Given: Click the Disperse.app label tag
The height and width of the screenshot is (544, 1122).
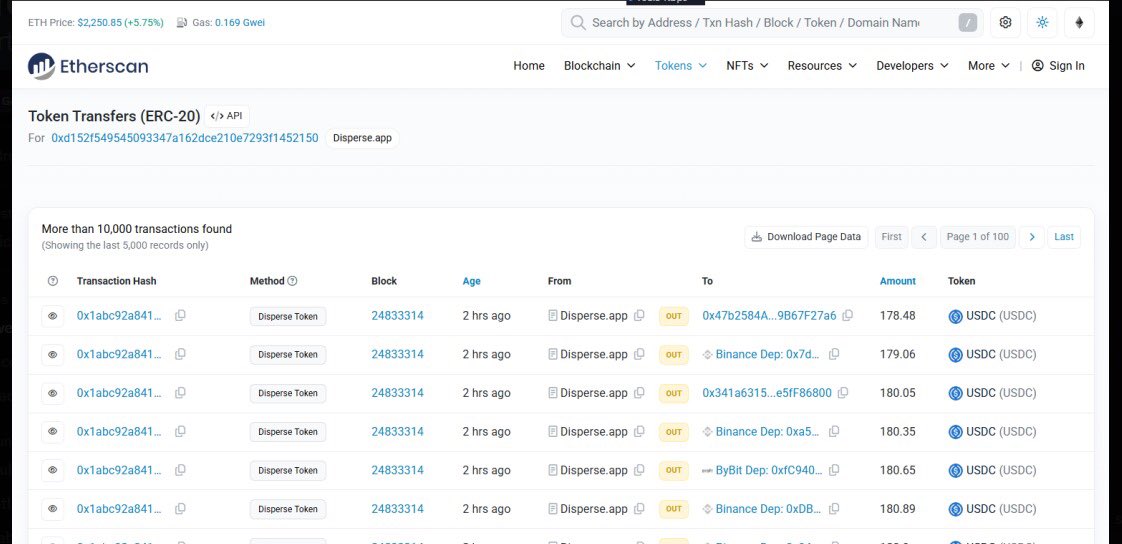Looking at the screenshot, I should tap(362, 138).
